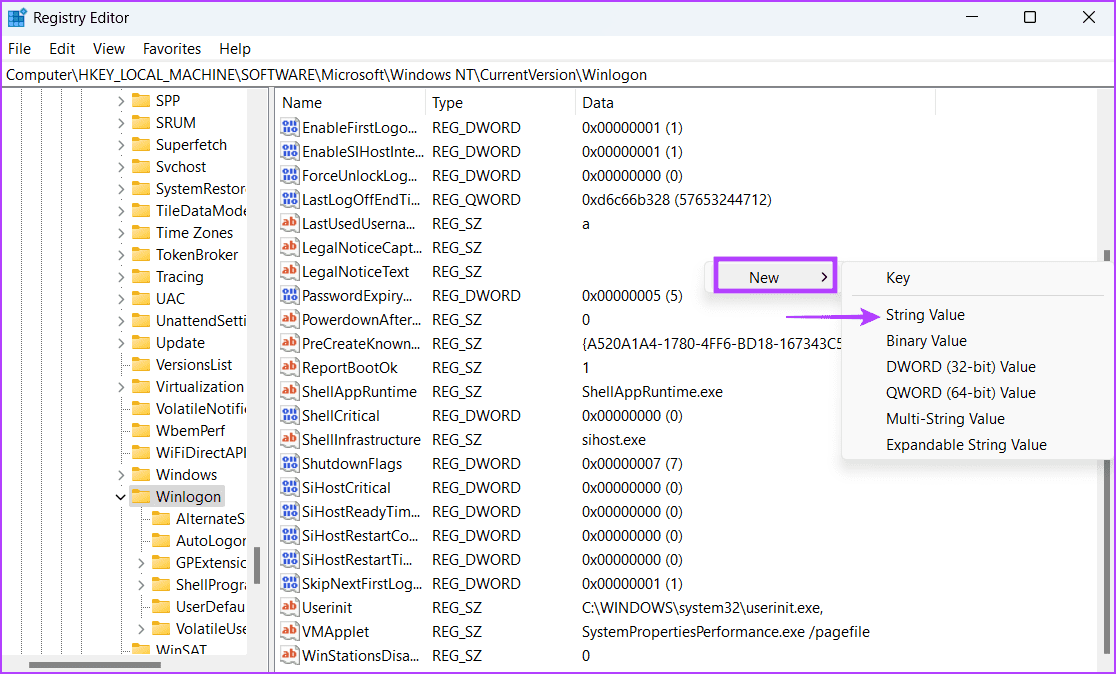Click the ab icon beside VMApplet

(x=289, y=631)
